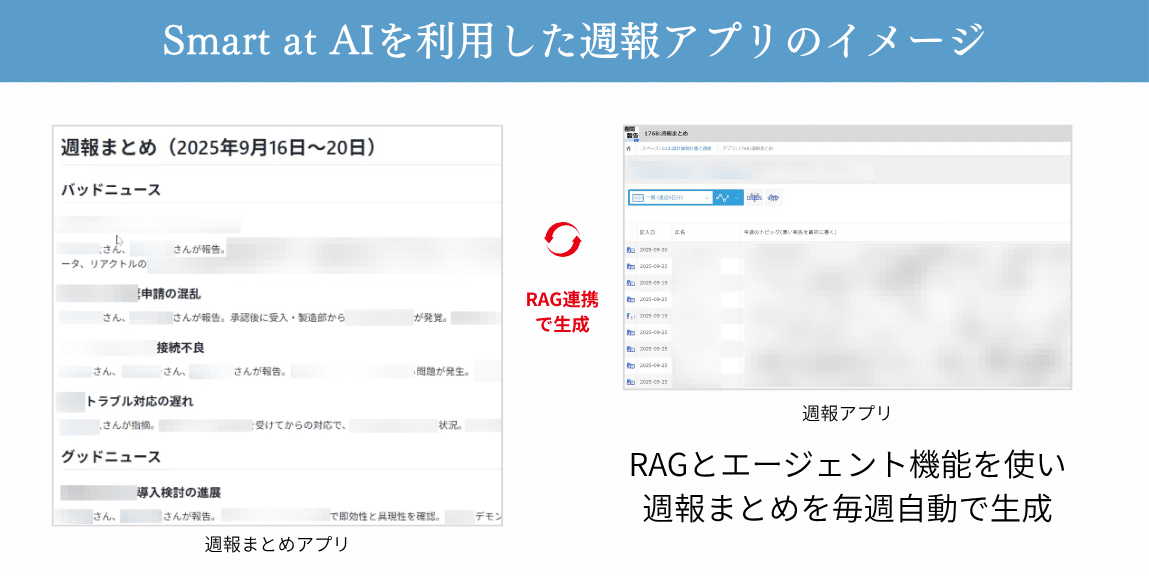Sort by the 記入日 column header
1149x576 pixels.
647,231
